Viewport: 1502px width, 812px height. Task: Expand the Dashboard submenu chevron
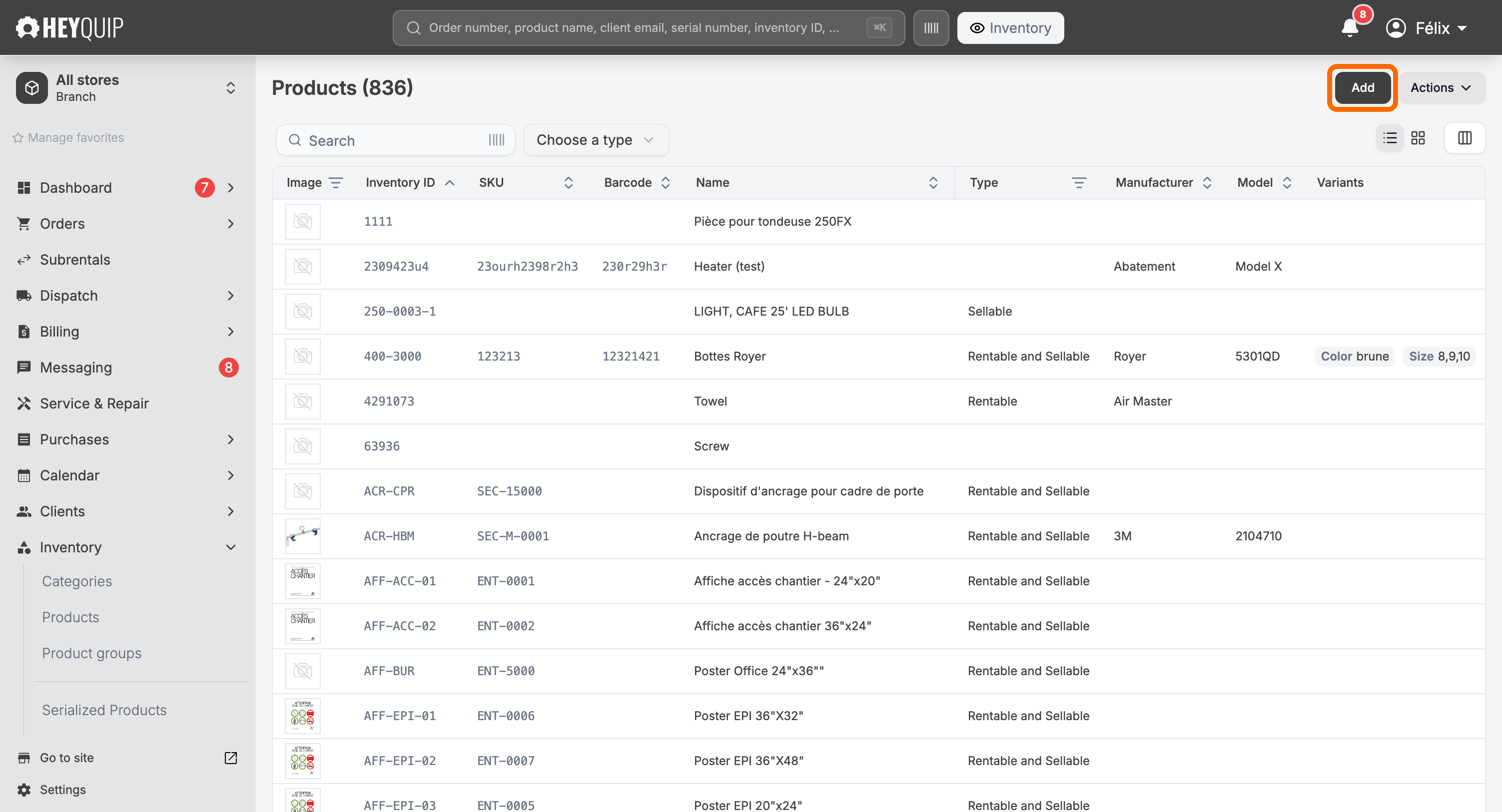click(231, 188)
